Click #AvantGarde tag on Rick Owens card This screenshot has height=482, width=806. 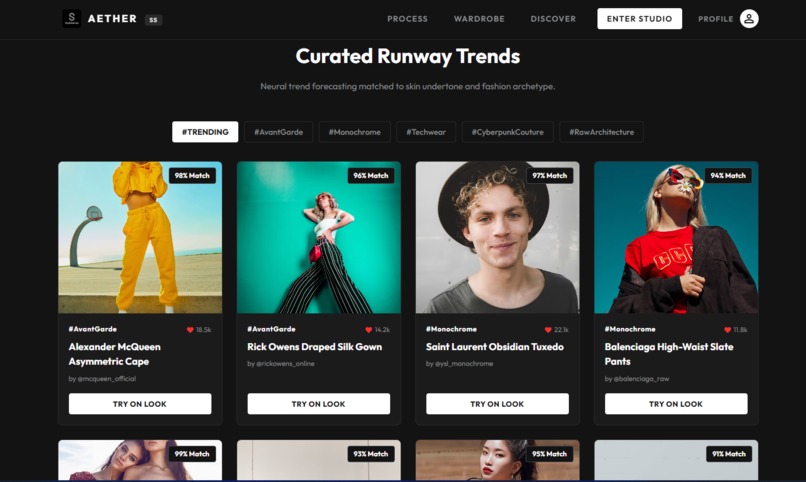point(271,329)
